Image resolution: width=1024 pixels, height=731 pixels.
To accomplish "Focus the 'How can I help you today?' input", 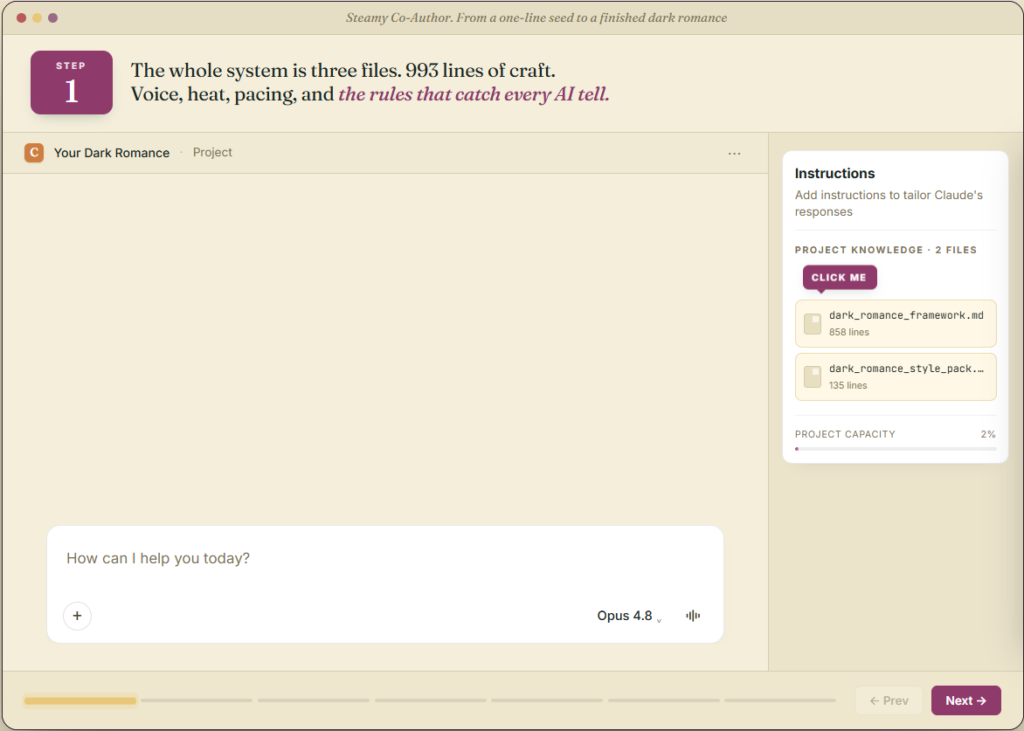I will [x=385, y=559].
